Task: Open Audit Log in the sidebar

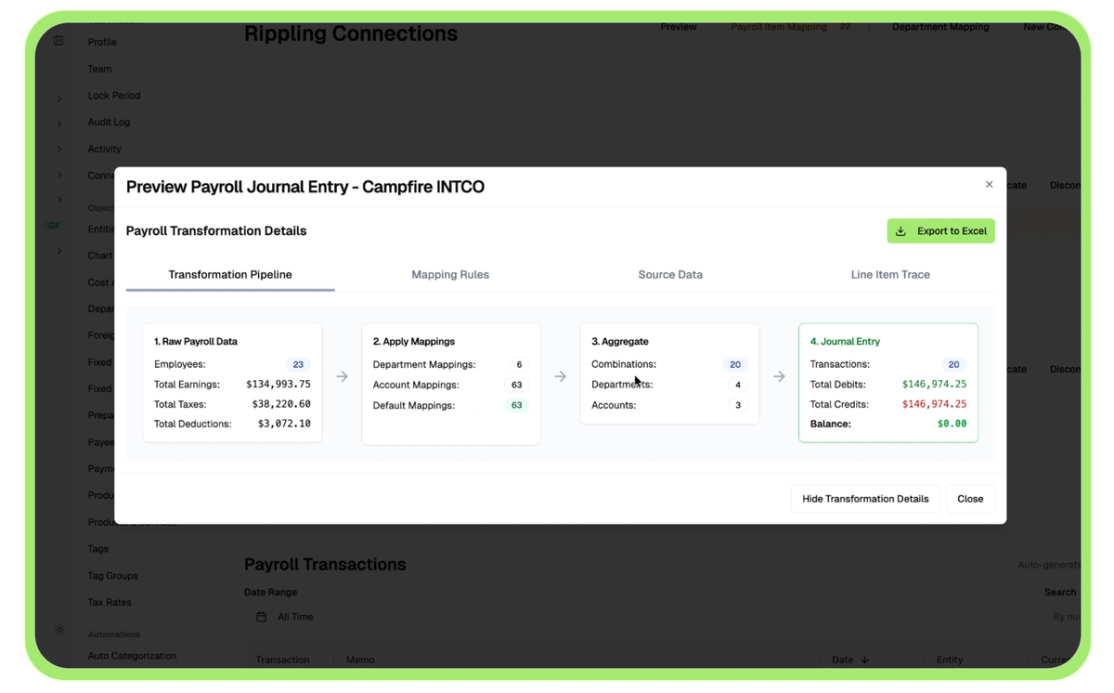Action: point(109,122)
